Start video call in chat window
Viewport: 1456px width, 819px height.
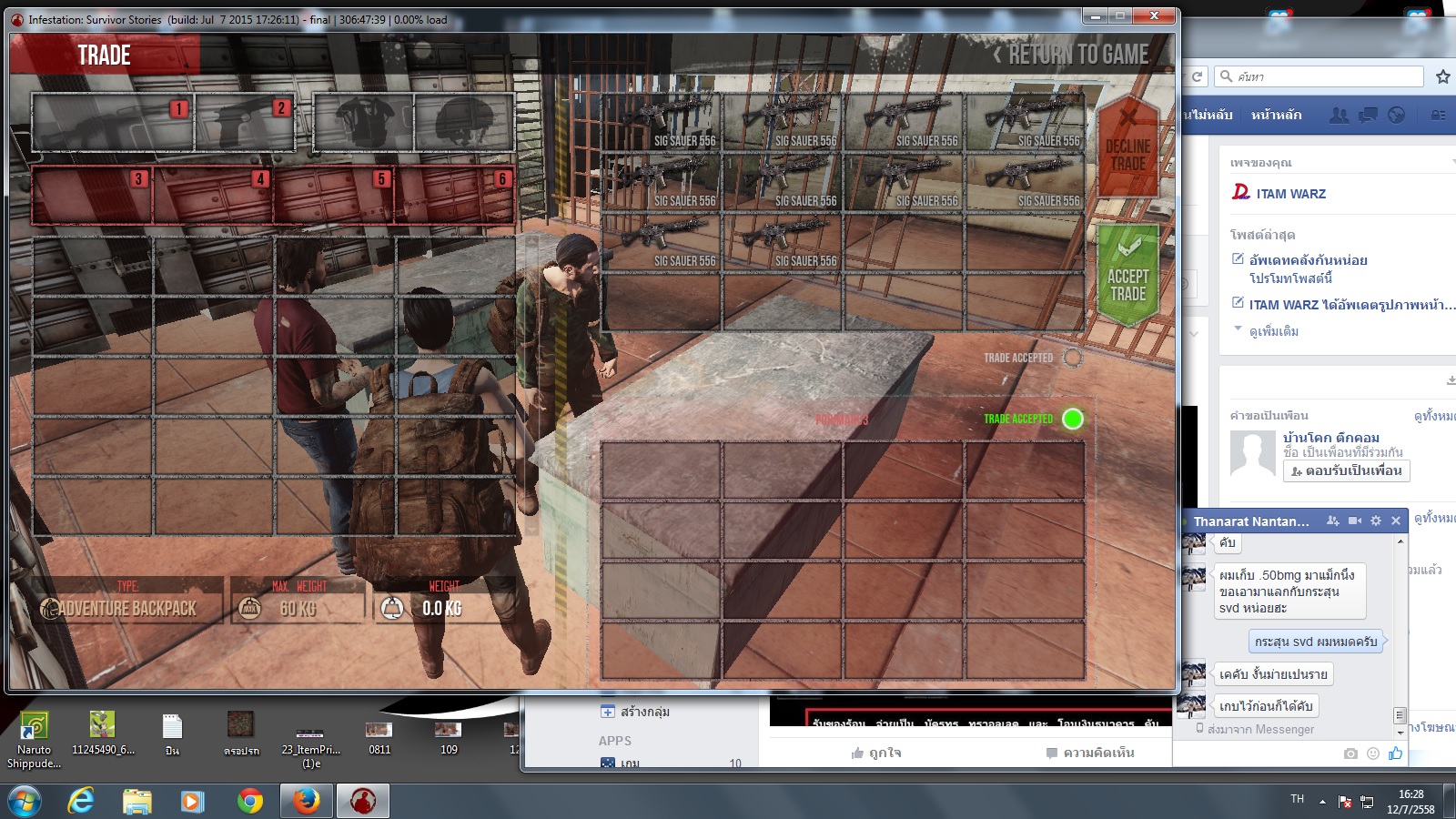(x=1355, y=521)
